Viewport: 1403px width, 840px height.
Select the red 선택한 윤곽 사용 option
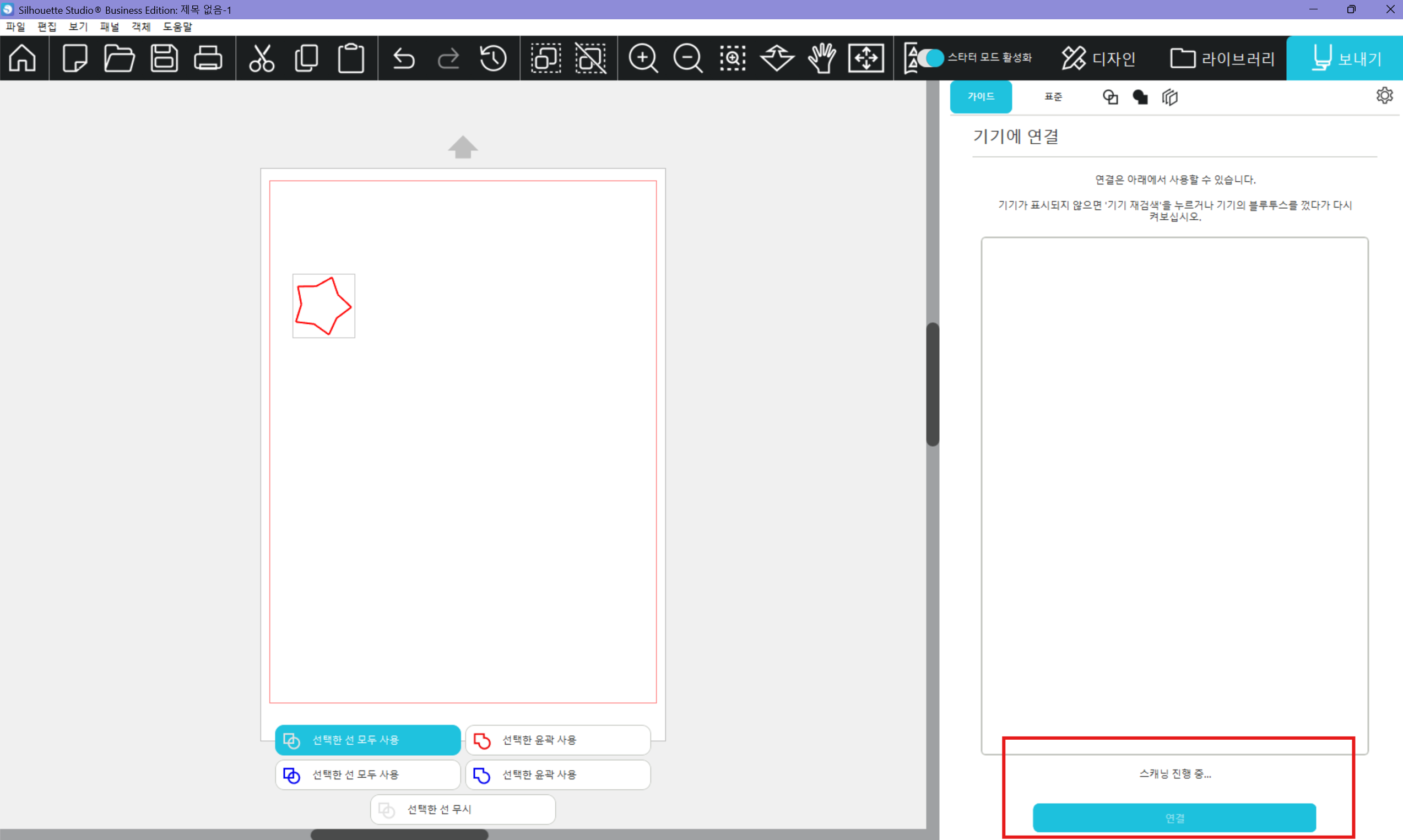[557, 740]
